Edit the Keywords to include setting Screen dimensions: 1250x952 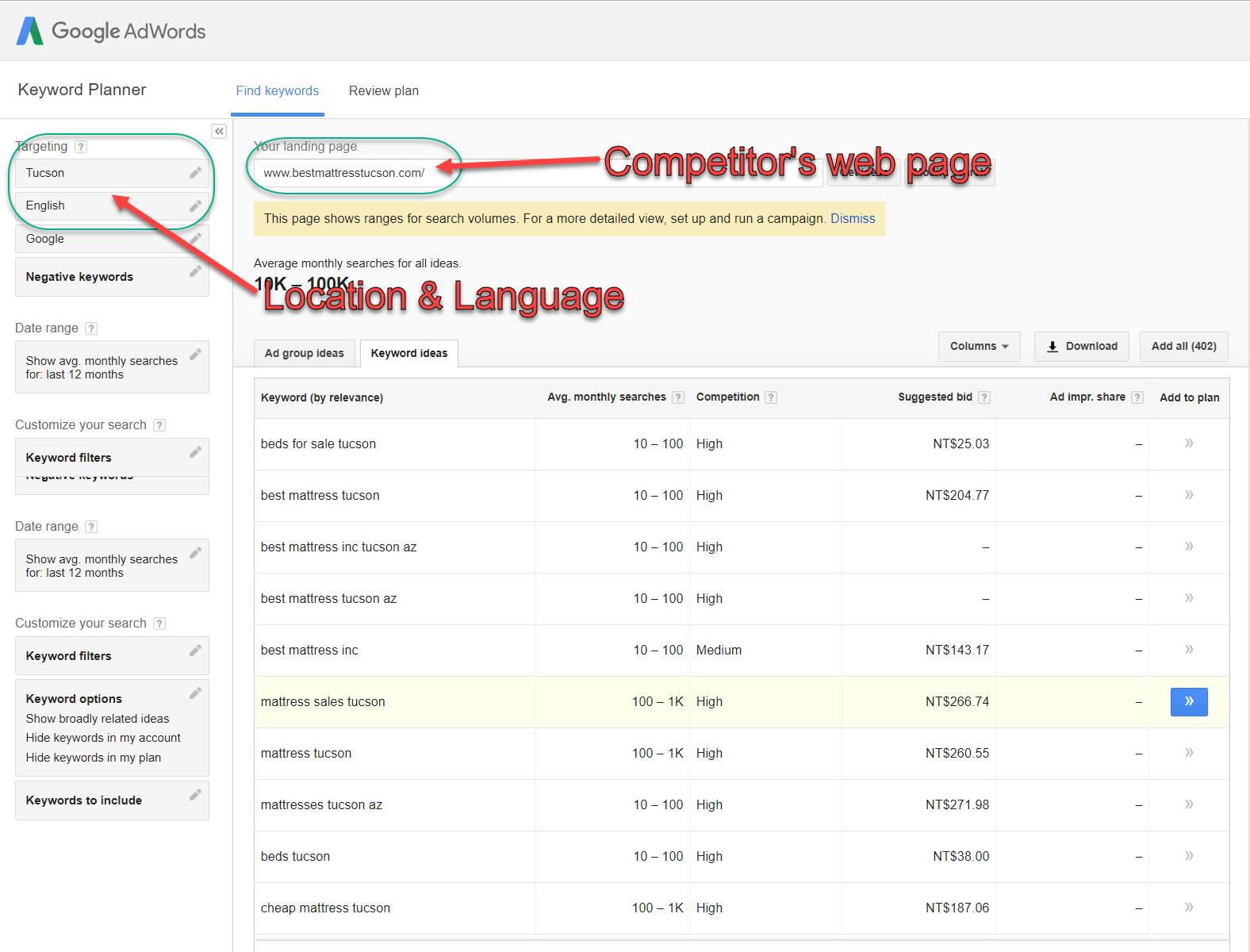pos(195,795)
